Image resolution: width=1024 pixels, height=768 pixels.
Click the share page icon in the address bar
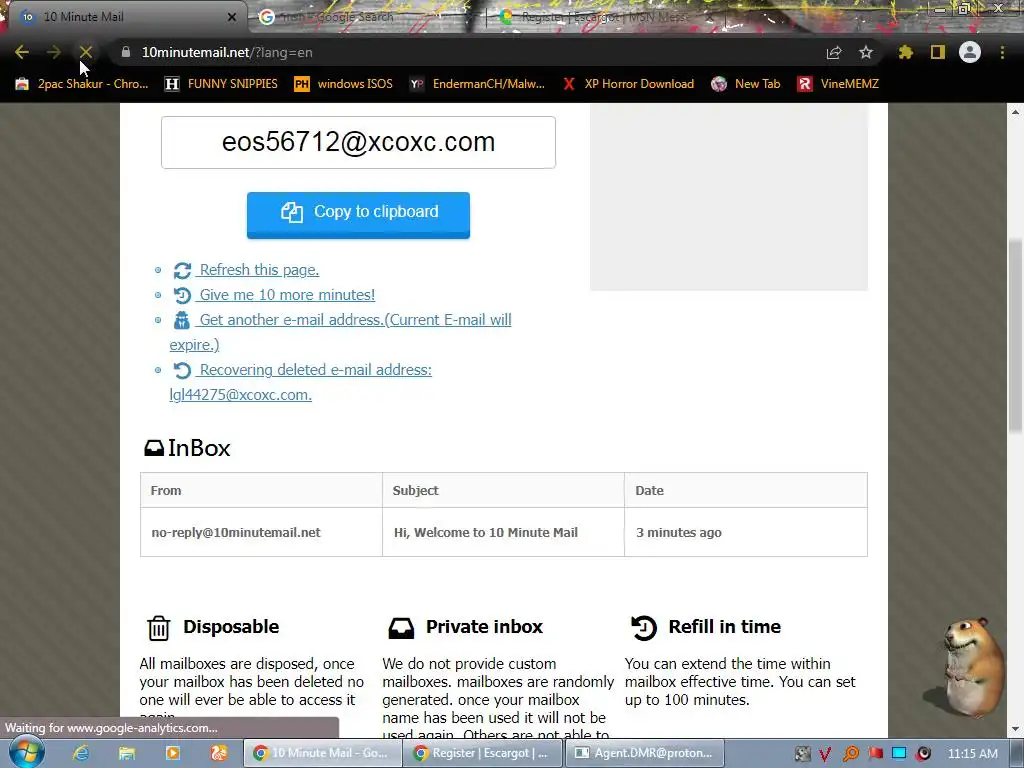tap(834, 52)
